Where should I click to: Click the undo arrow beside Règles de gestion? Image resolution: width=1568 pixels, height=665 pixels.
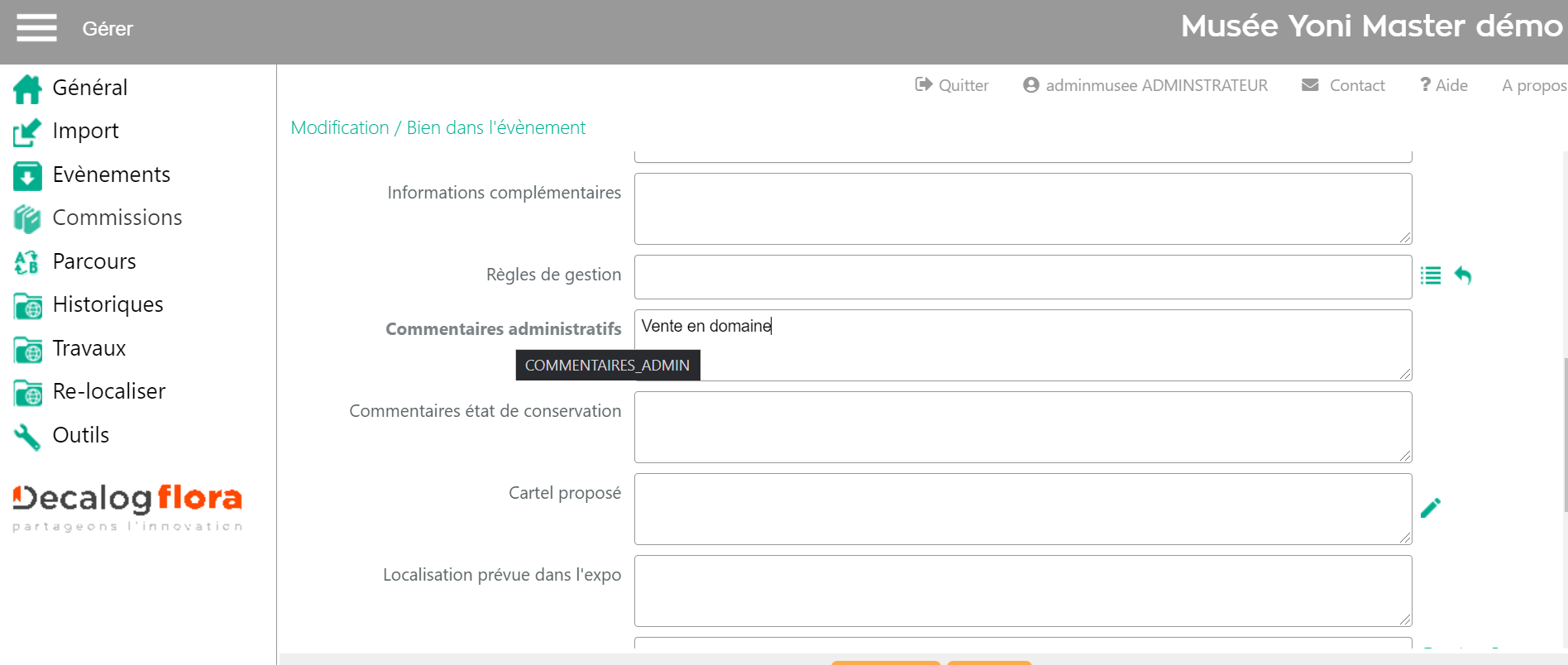click(1463, 275)
